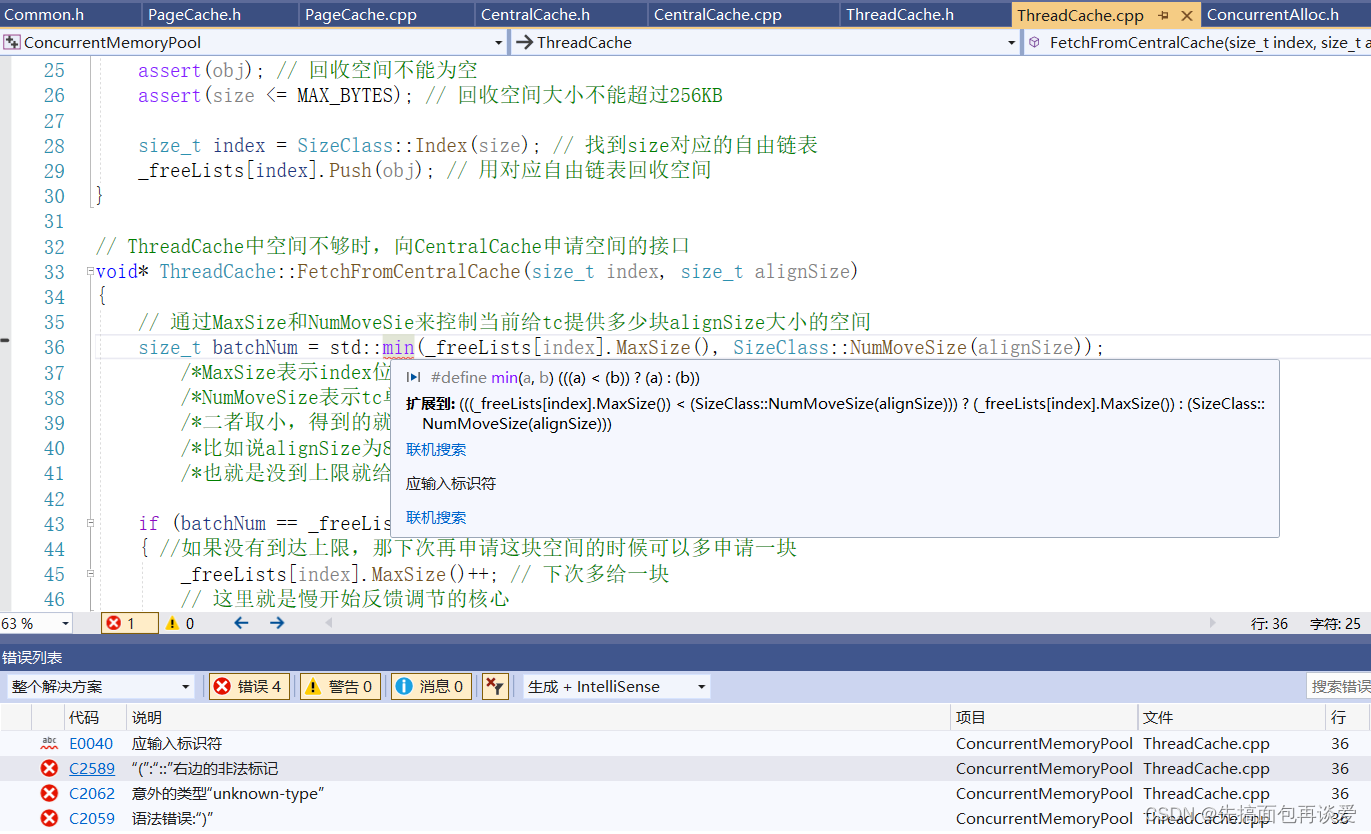Close the ThreadCache.cpp tab
The height and width of the screenshot is (834, 1371).
(1186, 15)
